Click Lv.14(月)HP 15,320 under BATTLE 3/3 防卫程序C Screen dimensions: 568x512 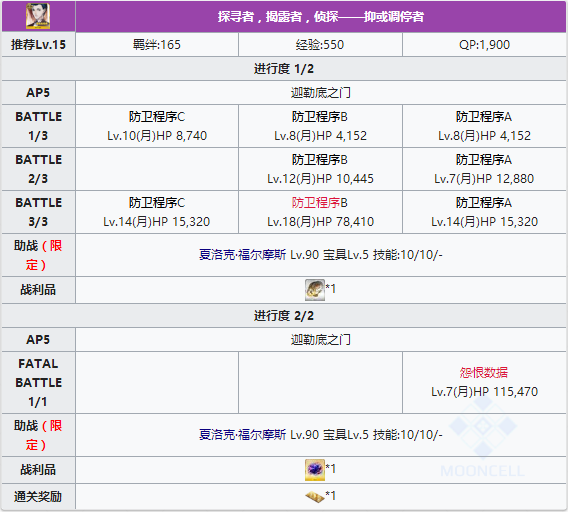pyautogui.click(x=156, y=222)
